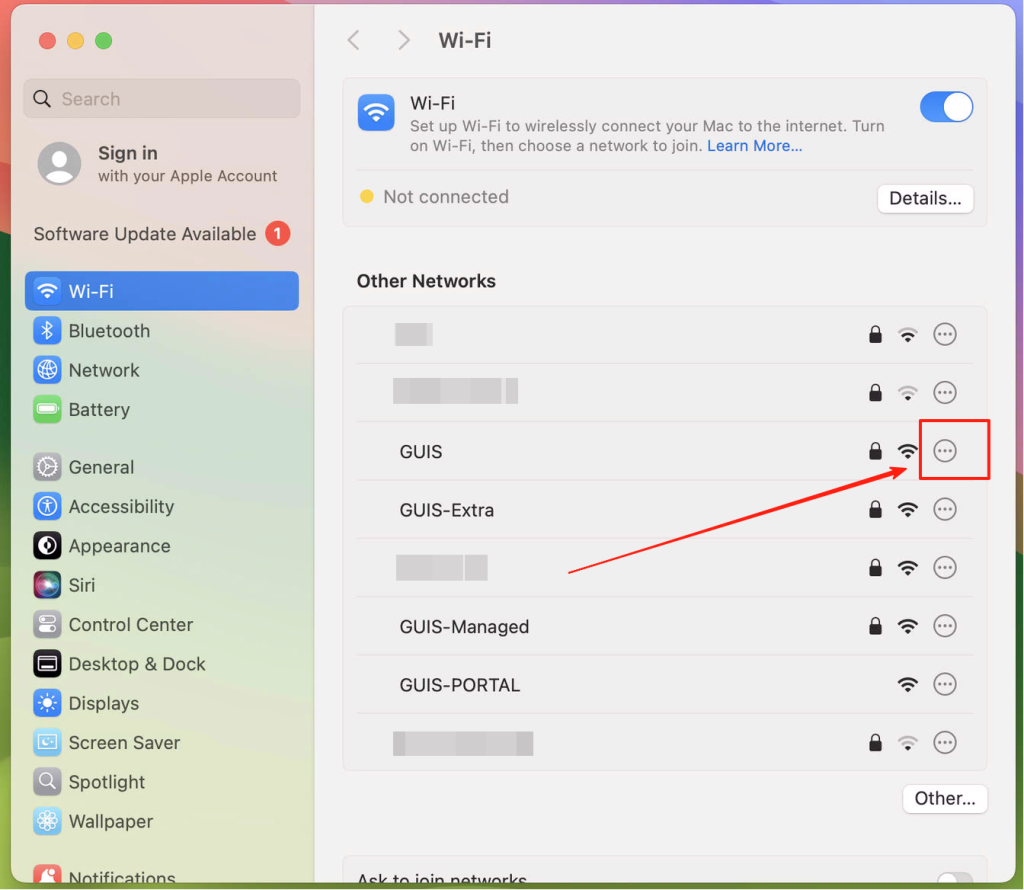Join the GUIS-Managed network

pos(464,627)
